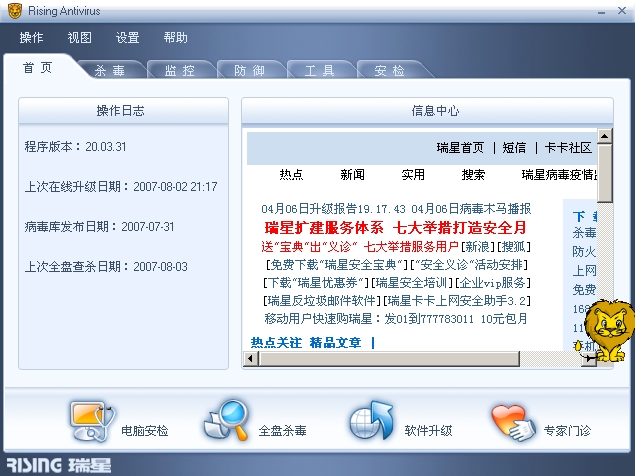Switch to the 安检 tab
This screenshot has height=476, width=635.
pyautogui.click(x=390, y=70)
